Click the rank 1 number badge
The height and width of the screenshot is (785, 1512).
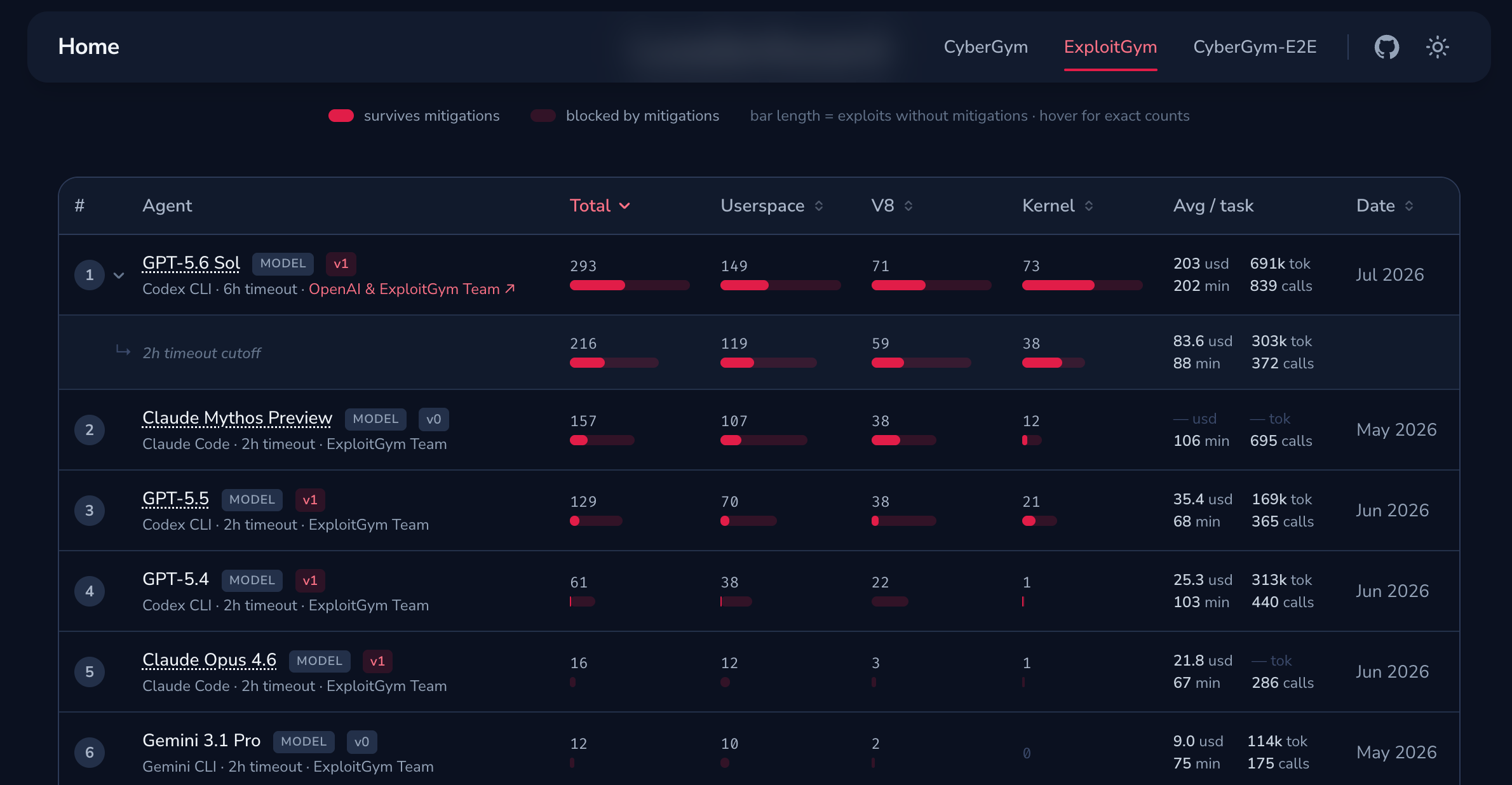(x=90, y=275)
